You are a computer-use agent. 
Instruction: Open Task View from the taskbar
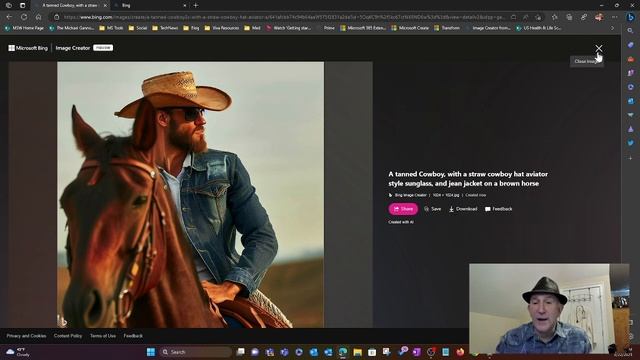pos(241,352)
